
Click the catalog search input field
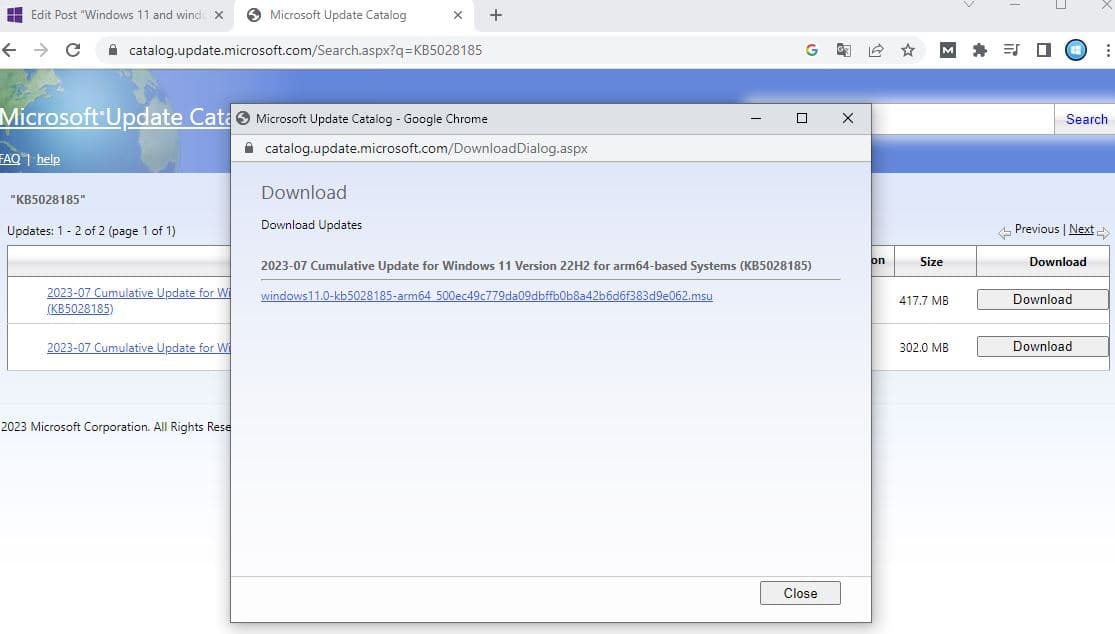(962, 119)
